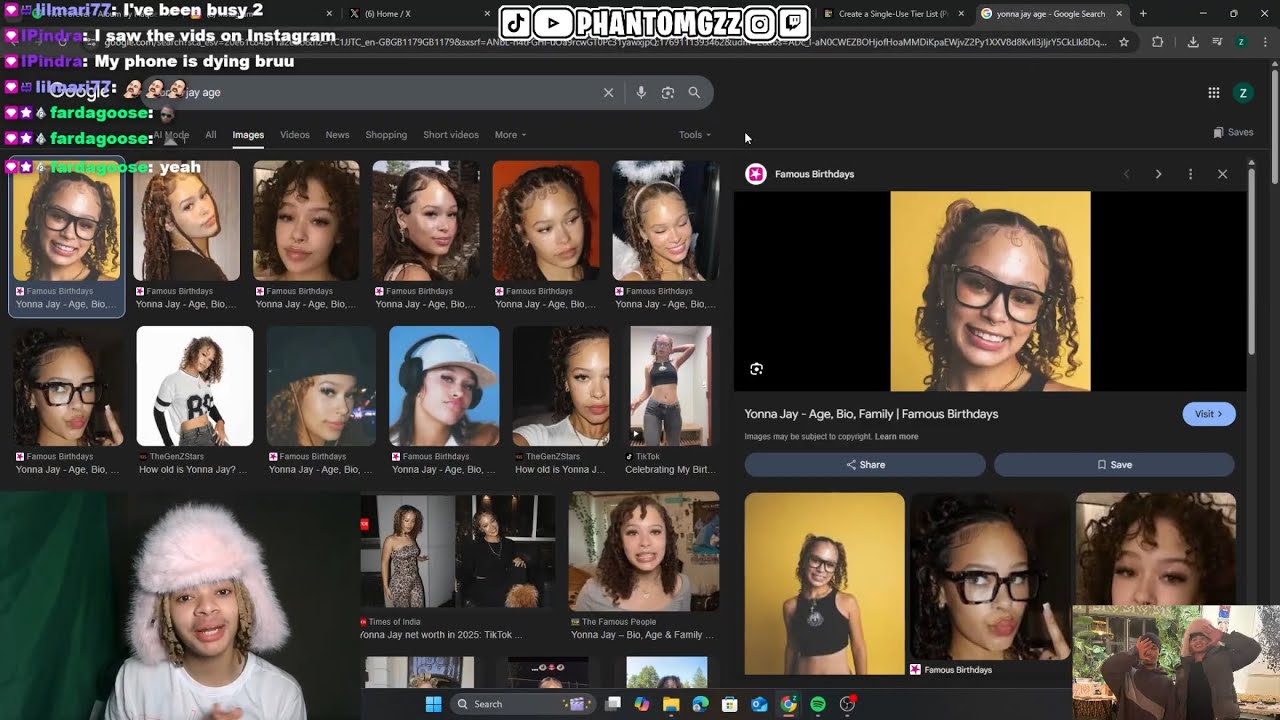Switch to the Videos tab
1280x720 pixels.
tap(294, 135)
